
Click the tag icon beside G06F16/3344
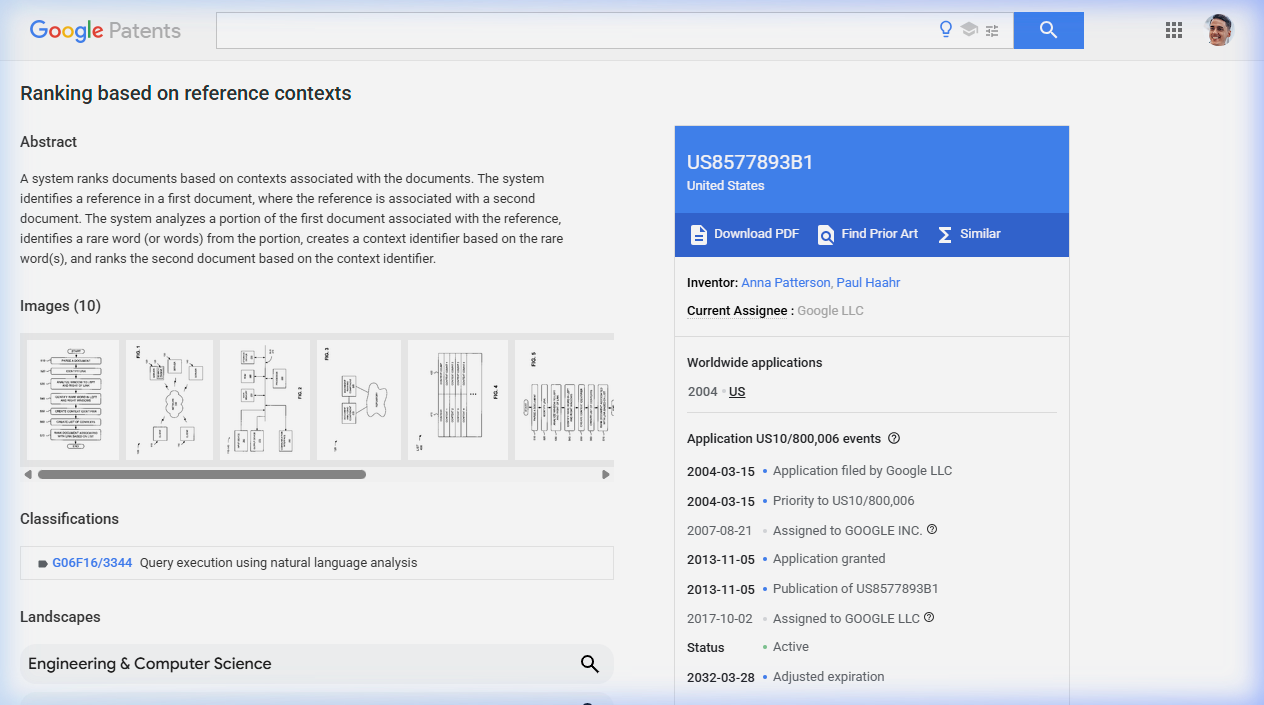(43, 563)
